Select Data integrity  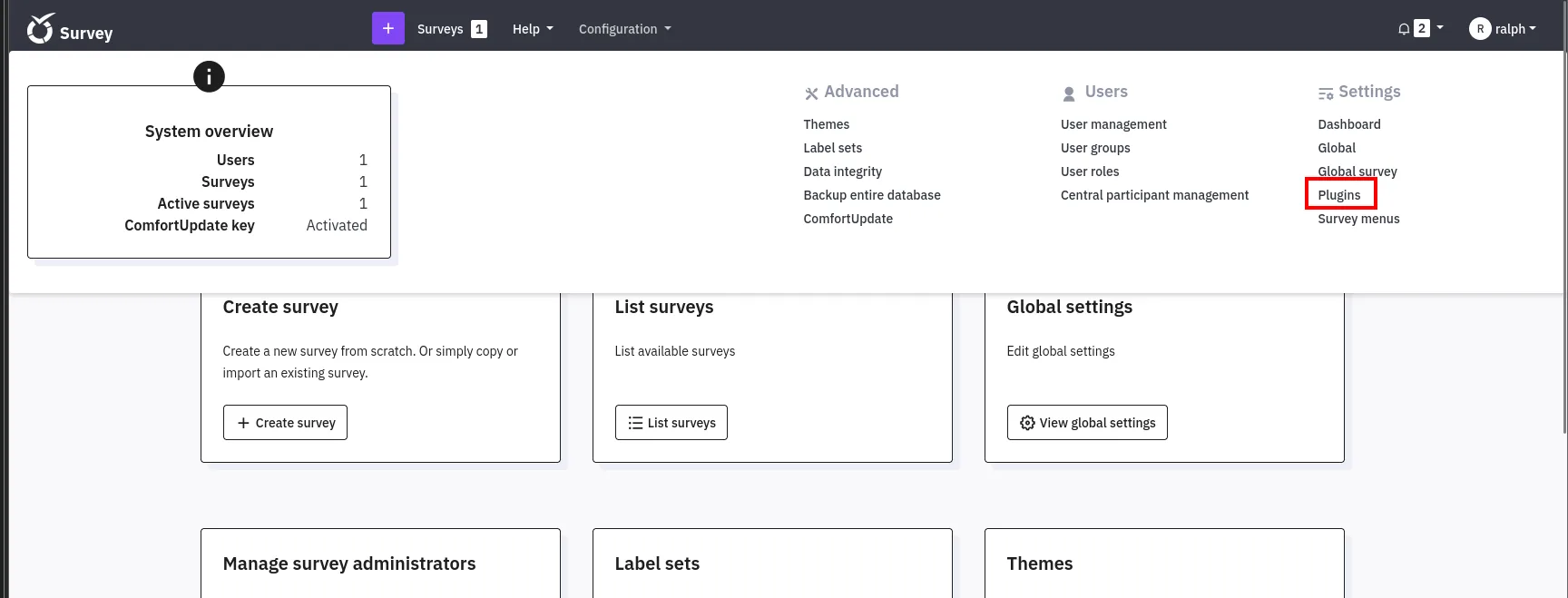(842, 172)
